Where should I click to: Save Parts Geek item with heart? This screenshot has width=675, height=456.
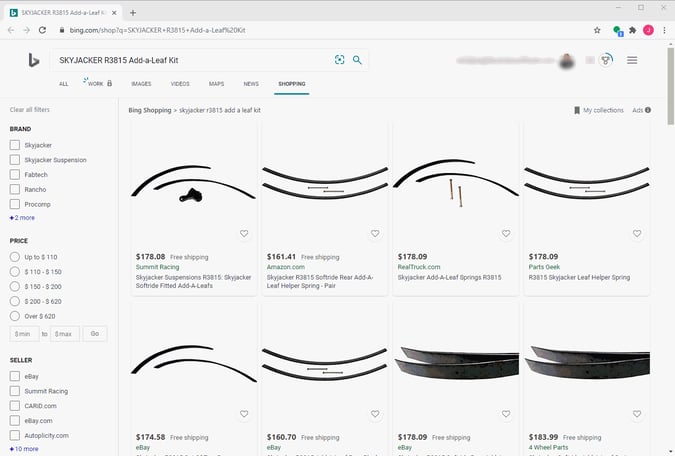pyautogui.click(x=637, y=233)
